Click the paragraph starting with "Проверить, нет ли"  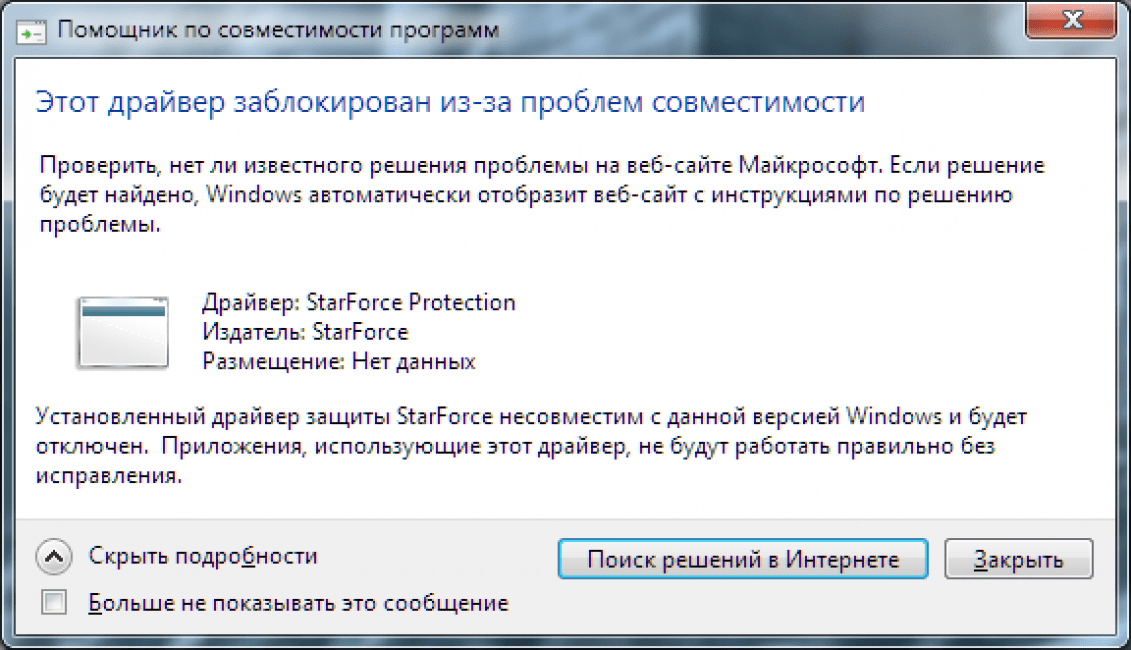click(542, 195)
